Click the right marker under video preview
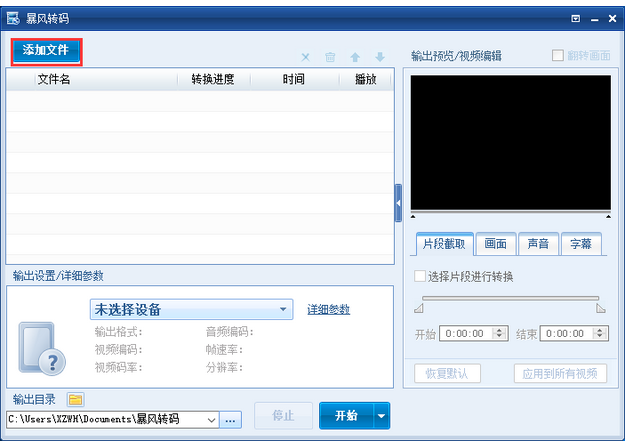 click(x=608, y=217)
